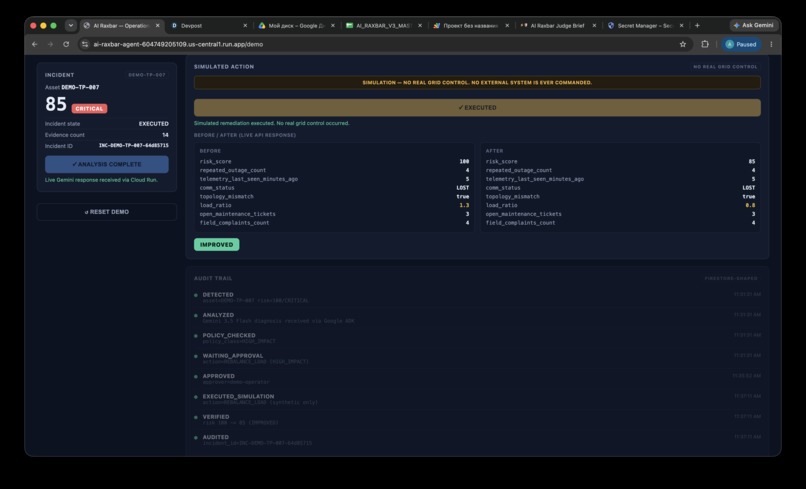Image resolution: width=806 pixels, height=489 pixels.
Task: Click Before load_ratio value 1.3
Action: click(x=464, y=205)
